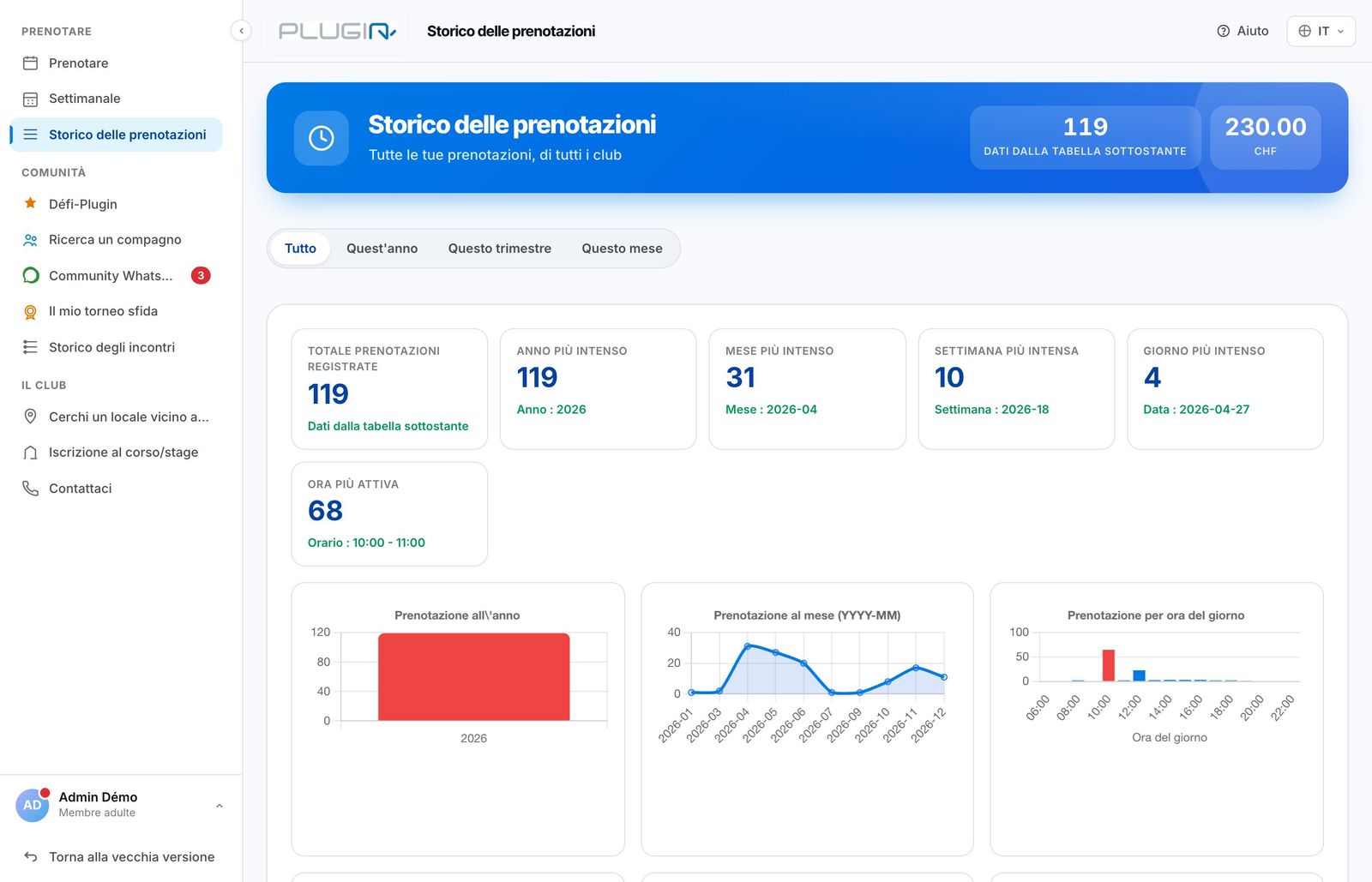Open Storico degli incontri in sidebar
Screen dimensions: 1372x882
click(x=111, y=347)
